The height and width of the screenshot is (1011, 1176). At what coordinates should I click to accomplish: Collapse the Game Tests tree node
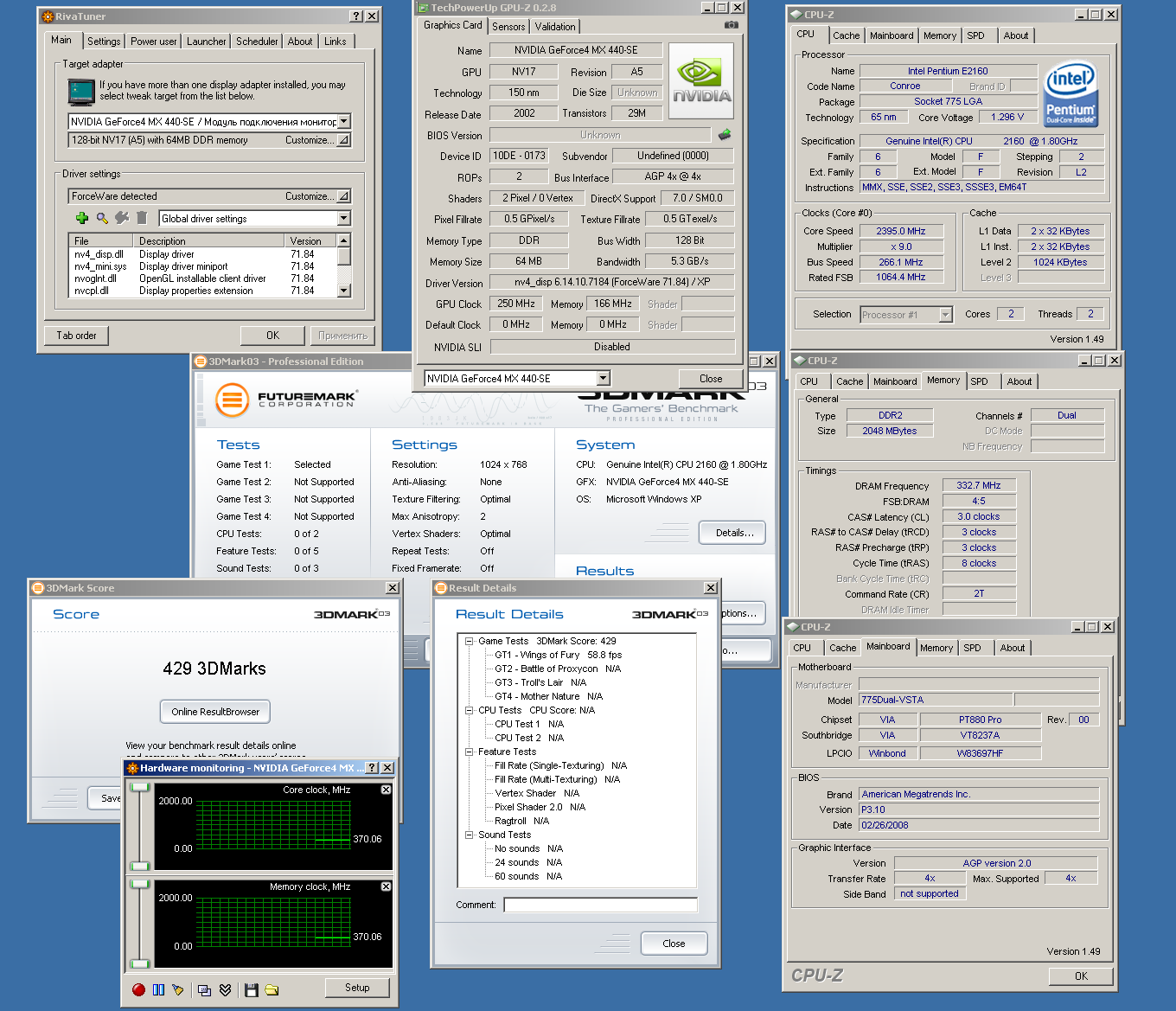(470, 641)
